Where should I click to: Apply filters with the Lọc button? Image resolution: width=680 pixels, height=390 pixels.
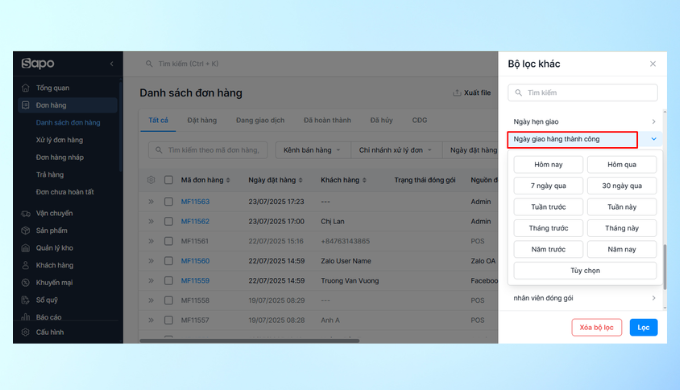pos(644,328)
